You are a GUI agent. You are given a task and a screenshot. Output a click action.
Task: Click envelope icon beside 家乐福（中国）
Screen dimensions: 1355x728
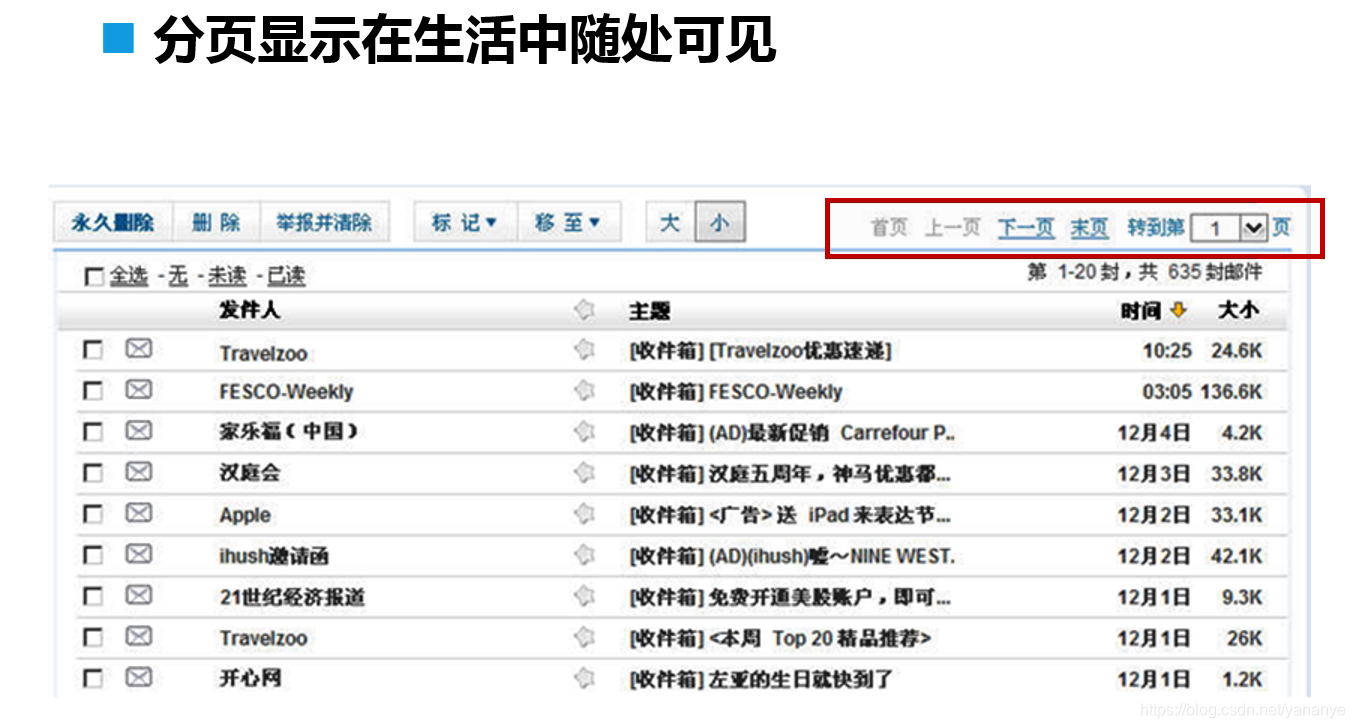click(138, 431)
